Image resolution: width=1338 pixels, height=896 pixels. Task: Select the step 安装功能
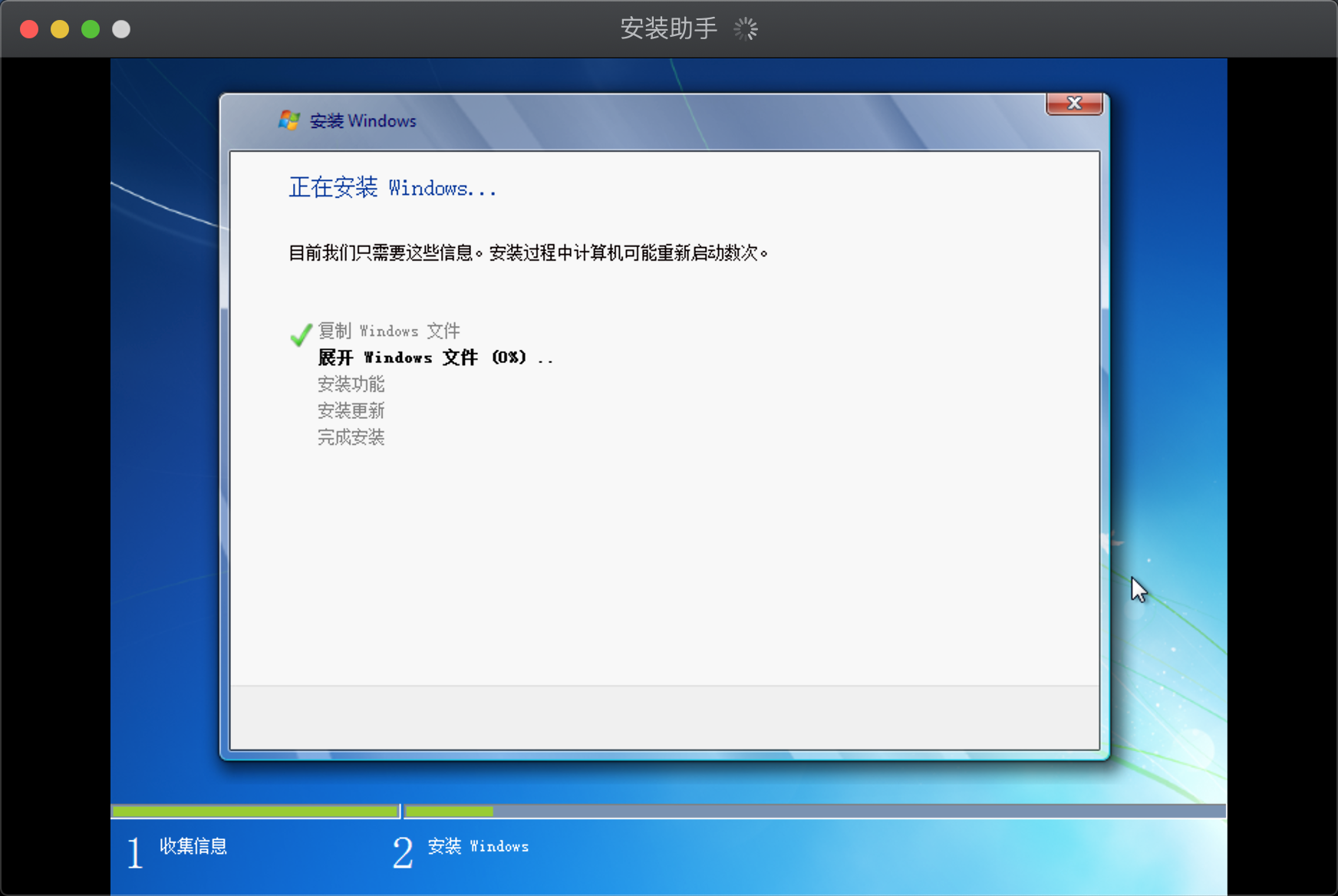pos(351,384)
